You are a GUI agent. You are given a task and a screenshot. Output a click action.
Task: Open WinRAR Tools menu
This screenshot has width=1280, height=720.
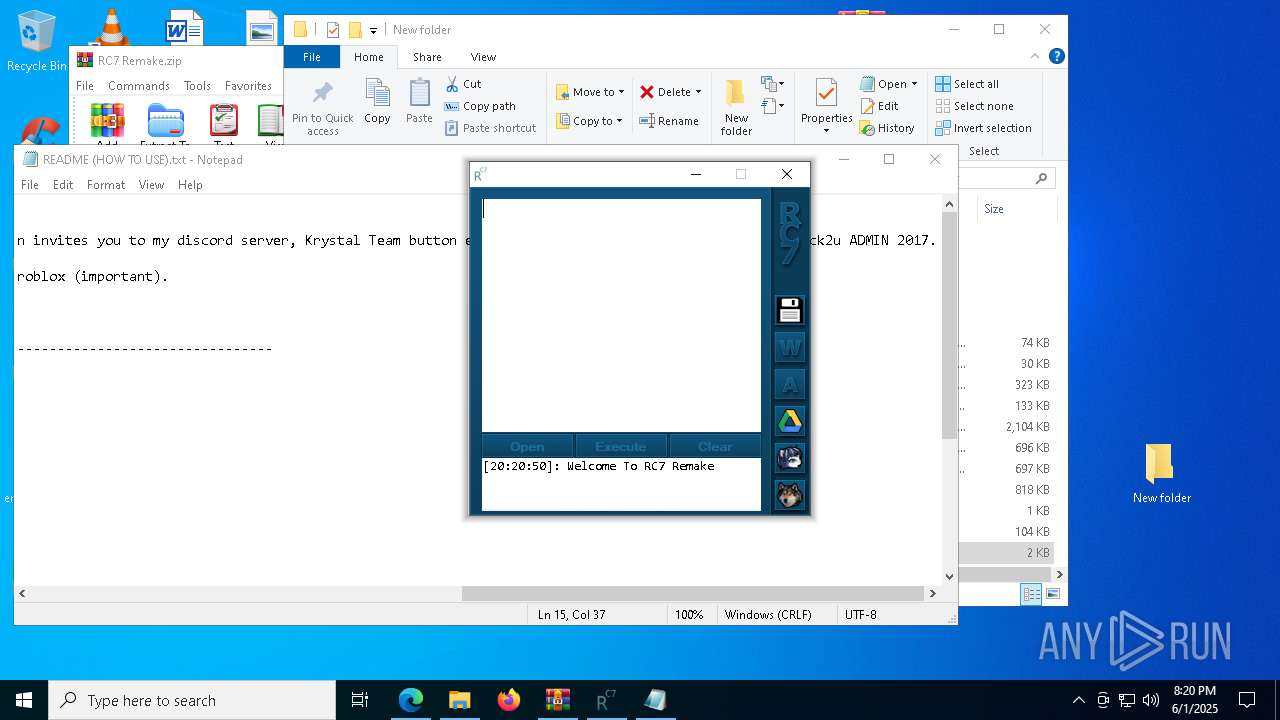pyautogui.click(x=197, y=86)
